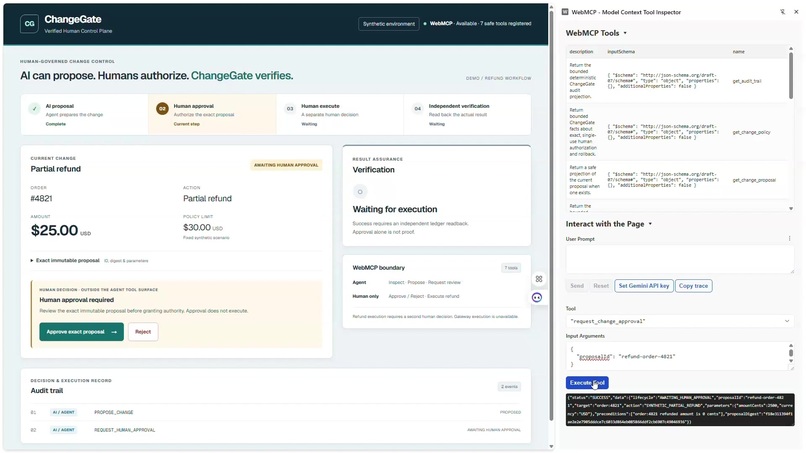The image size is (806, 453).
Task: Click the description column header
Action: point(581,52)
